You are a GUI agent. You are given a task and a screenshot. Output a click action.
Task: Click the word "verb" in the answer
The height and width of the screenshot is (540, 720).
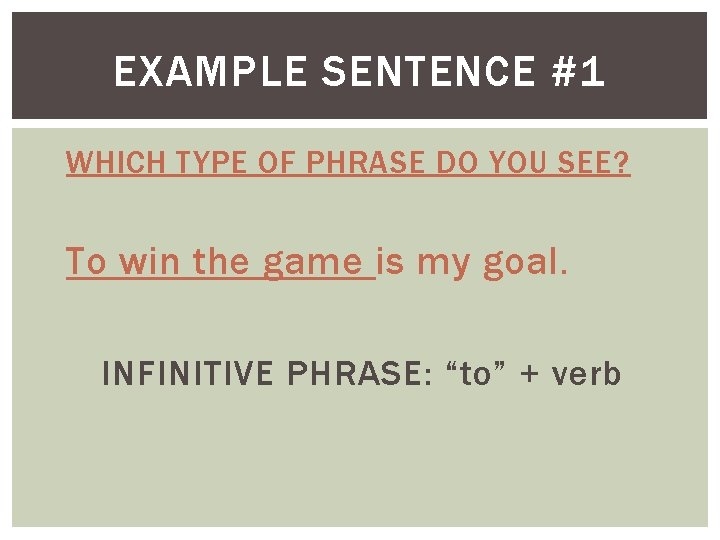pyautogui.click(x=586, y=375)
